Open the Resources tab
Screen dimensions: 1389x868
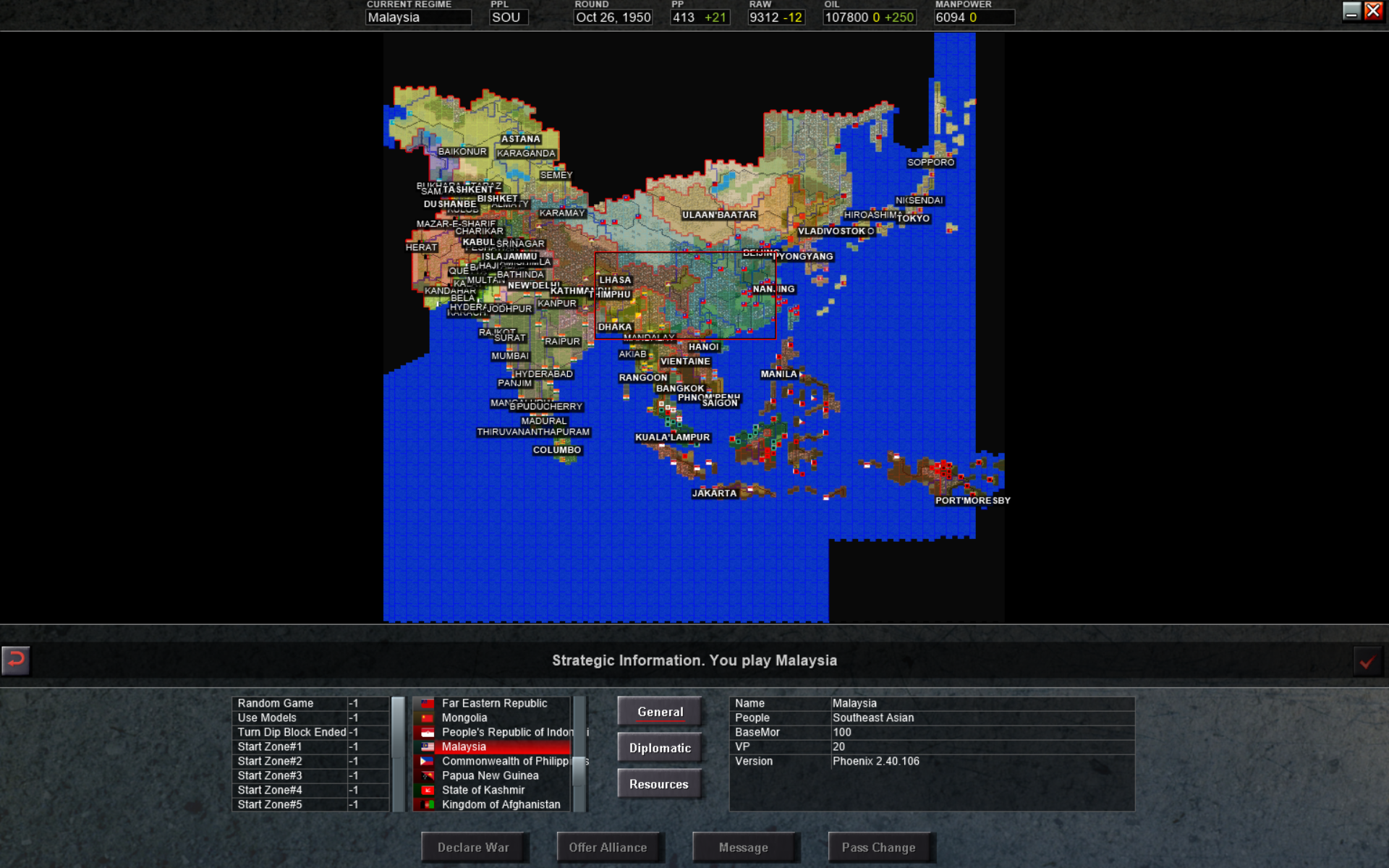[x=660, y=784]
